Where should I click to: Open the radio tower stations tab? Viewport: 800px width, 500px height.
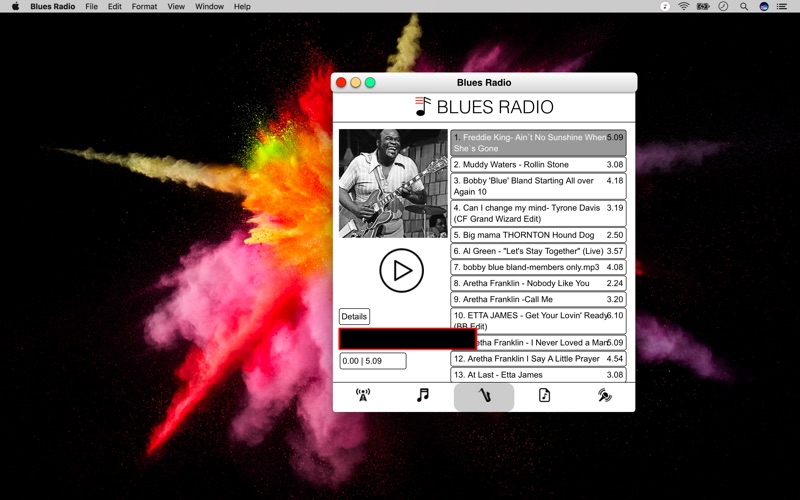point(363,395)
